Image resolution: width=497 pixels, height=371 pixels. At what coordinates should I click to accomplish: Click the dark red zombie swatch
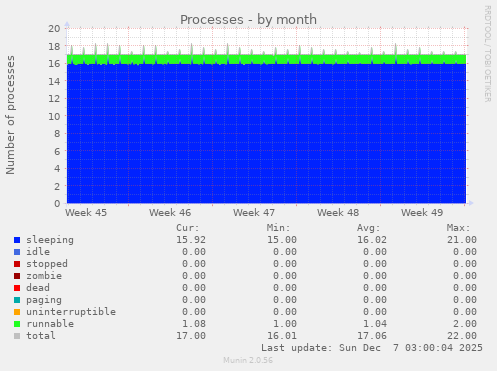pos(17,276)
